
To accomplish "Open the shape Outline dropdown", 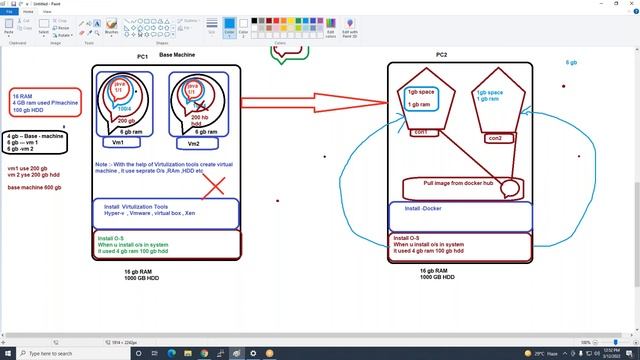I will 188,21.
